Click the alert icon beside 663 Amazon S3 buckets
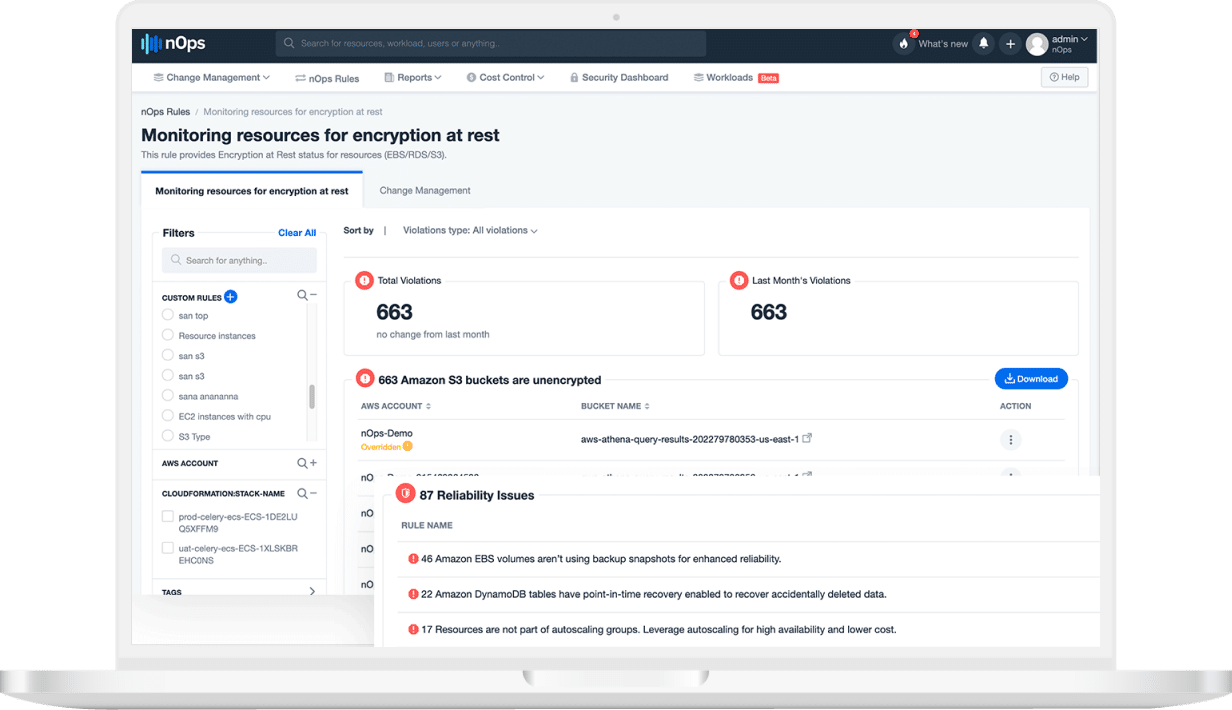Viewport: 1232px width, 710px height. pos(365,380)
